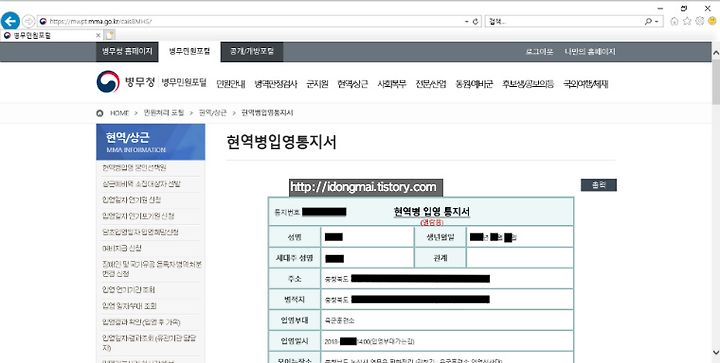Image resolution: width=720 pixels, height=363 pixels.
Task: Go back with the browser back arrow
Action: [x=10, y=21]
